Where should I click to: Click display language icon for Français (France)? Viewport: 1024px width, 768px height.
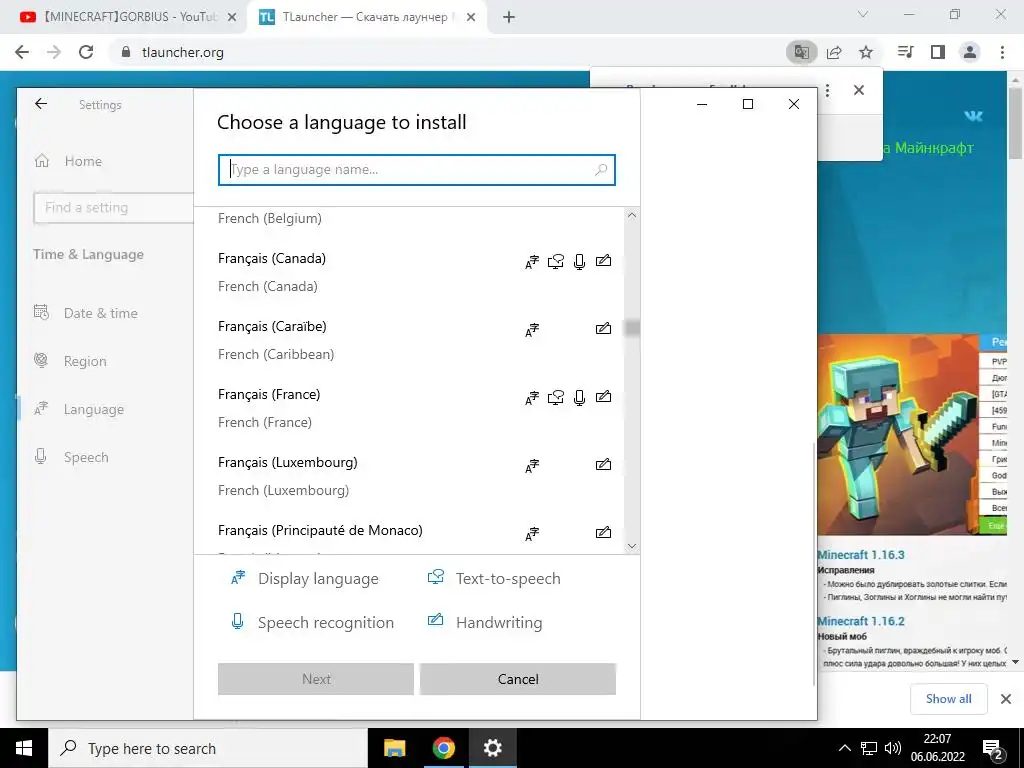tap(532, 398)
